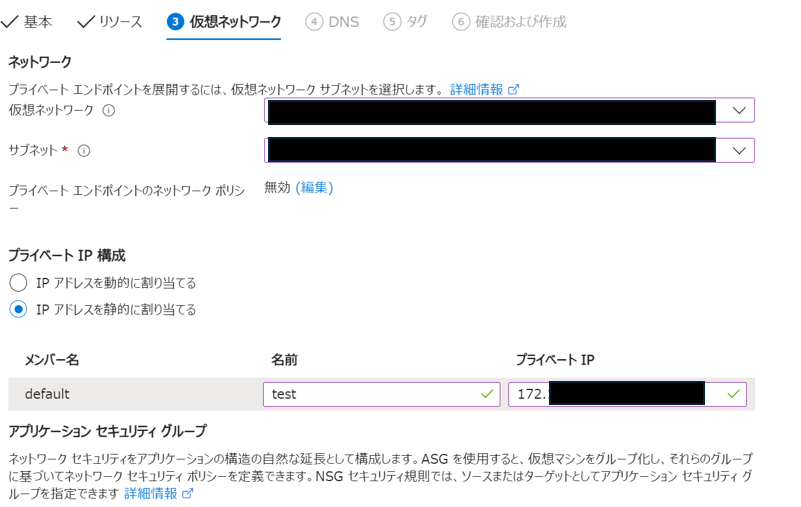This screenshot has height=507, width=801.
Task: Click the 名前 field containing test
Action: pos(382,394)
